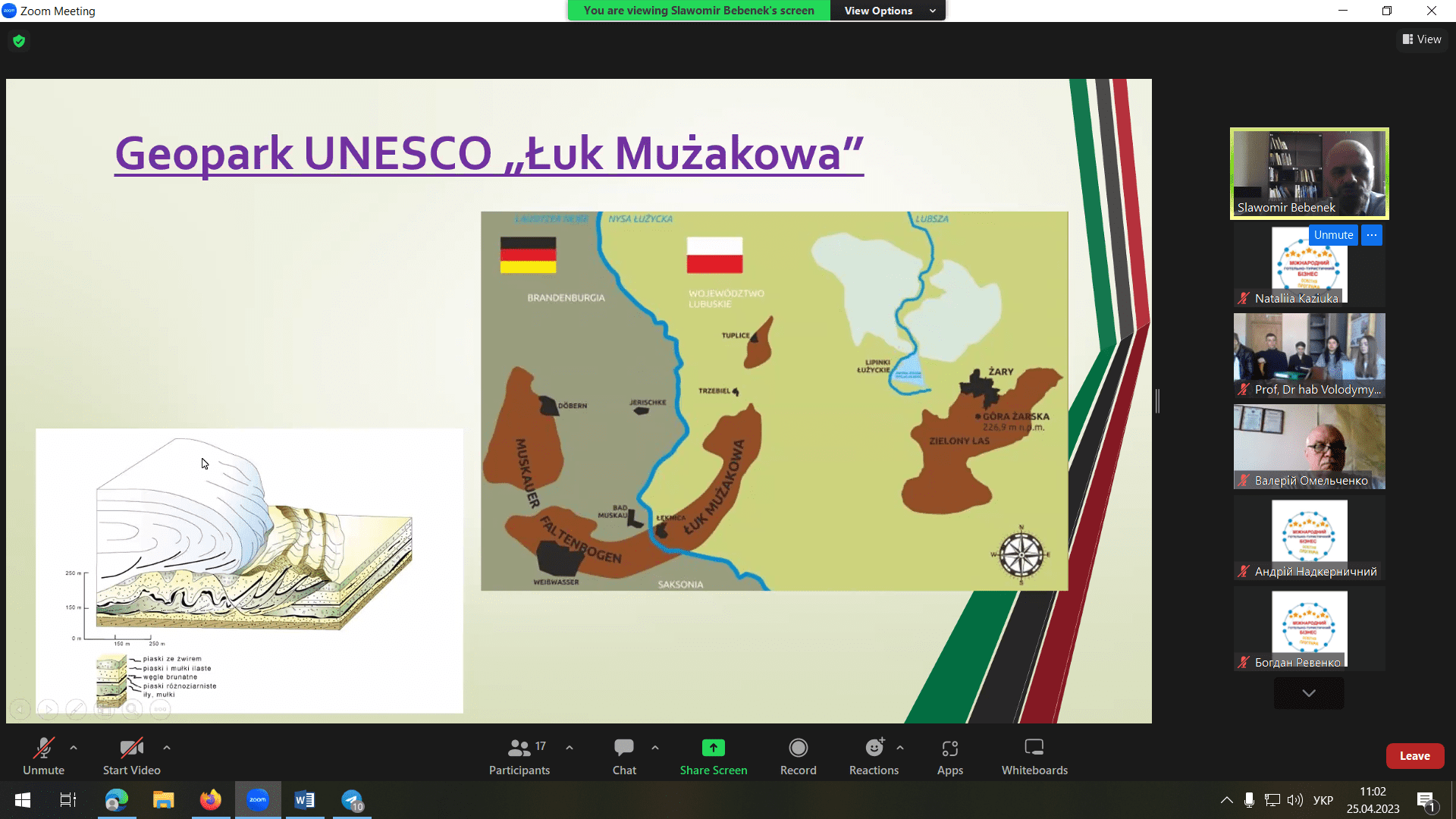Open the Chat panel
This screenshot has height=819, width=1456.
(x=624, y=756)
